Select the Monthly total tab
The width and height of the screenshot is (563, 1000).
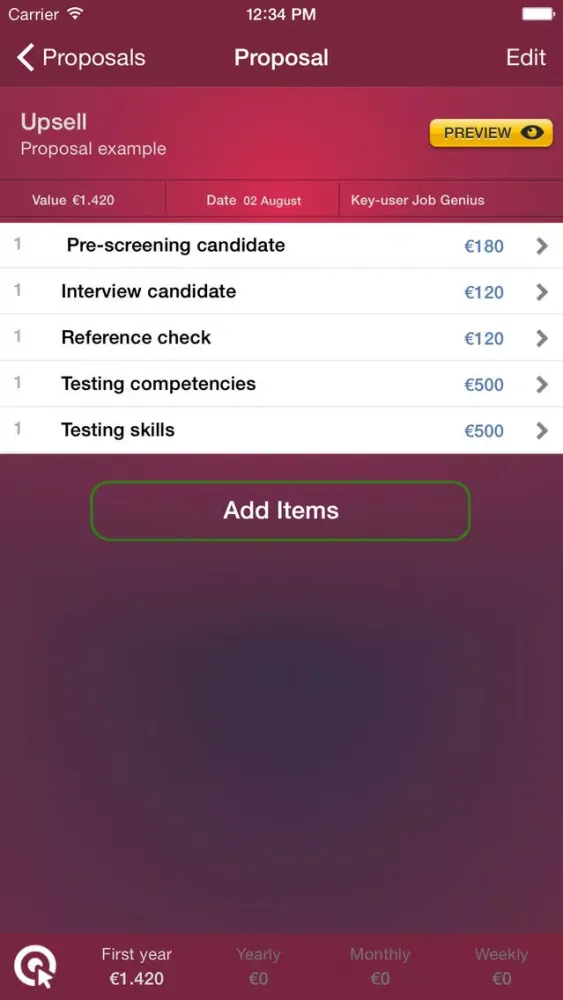380,966
